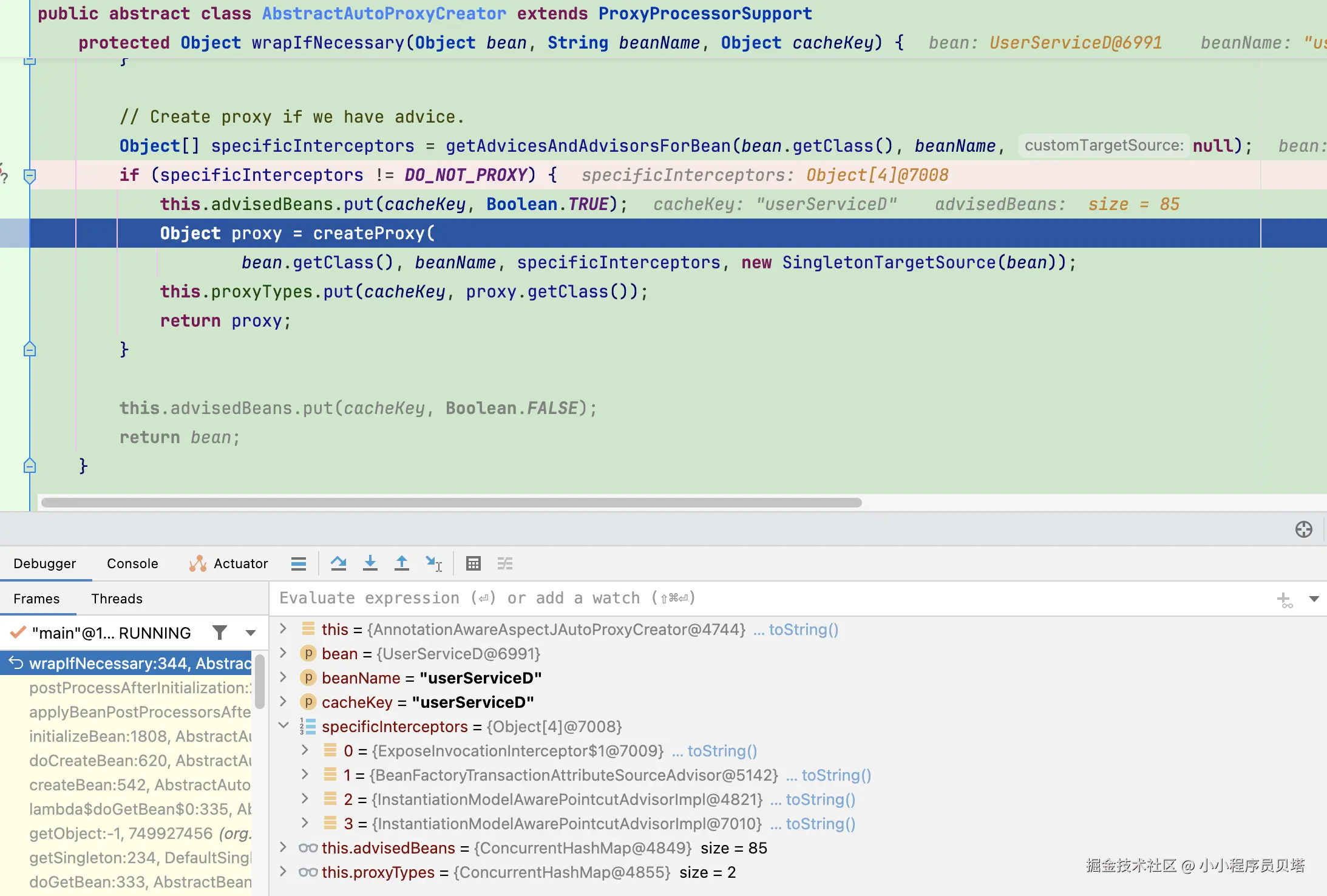Switch to the Threads tab
Image resolution: width=1327 pixels, height=896 pixels.
117,599
